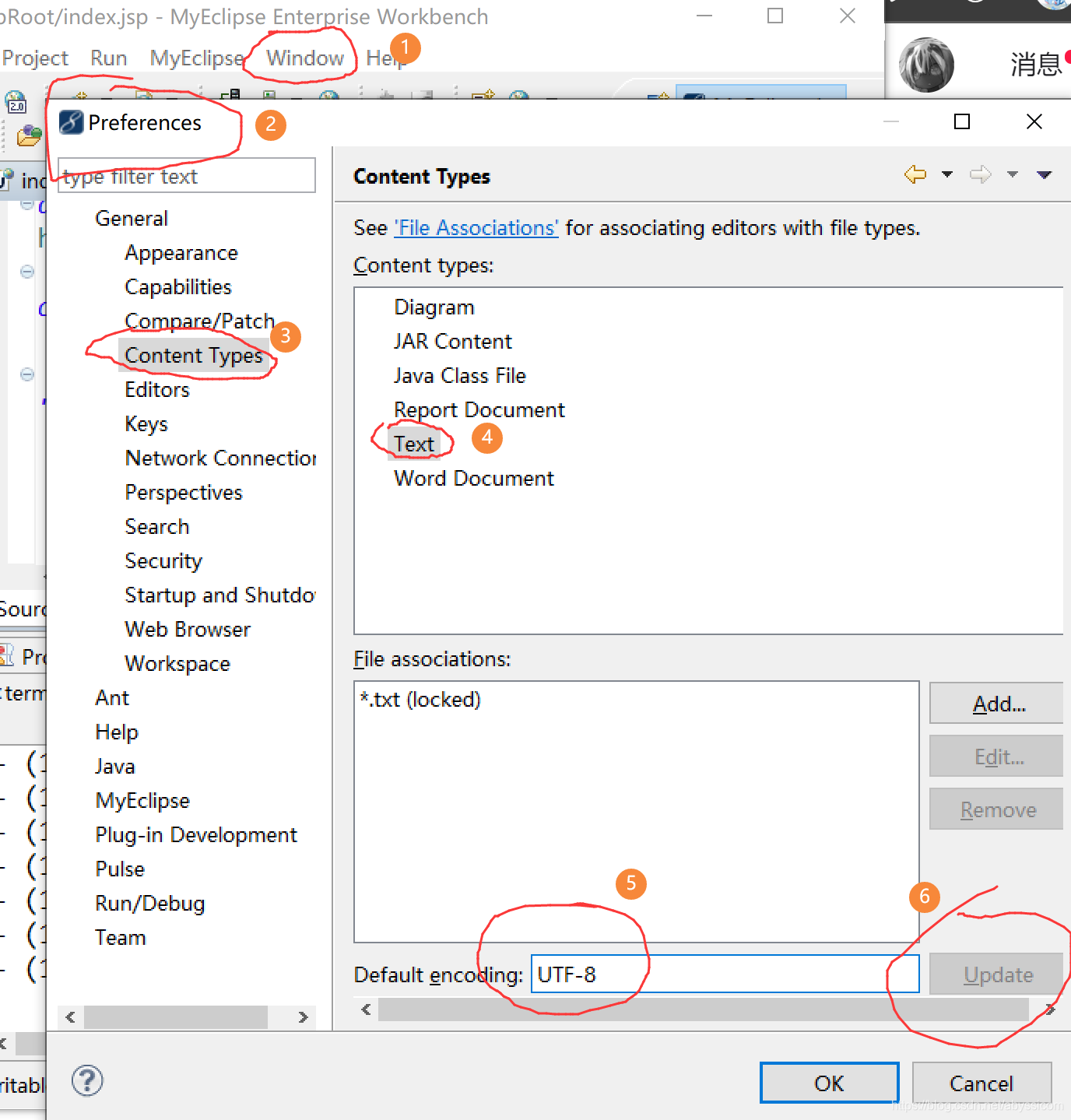Image resolution: width=1071 pixels, height=1120 pixels.
Task: Open the Back history dropdown arrow
Action: (x=947, y=174)
